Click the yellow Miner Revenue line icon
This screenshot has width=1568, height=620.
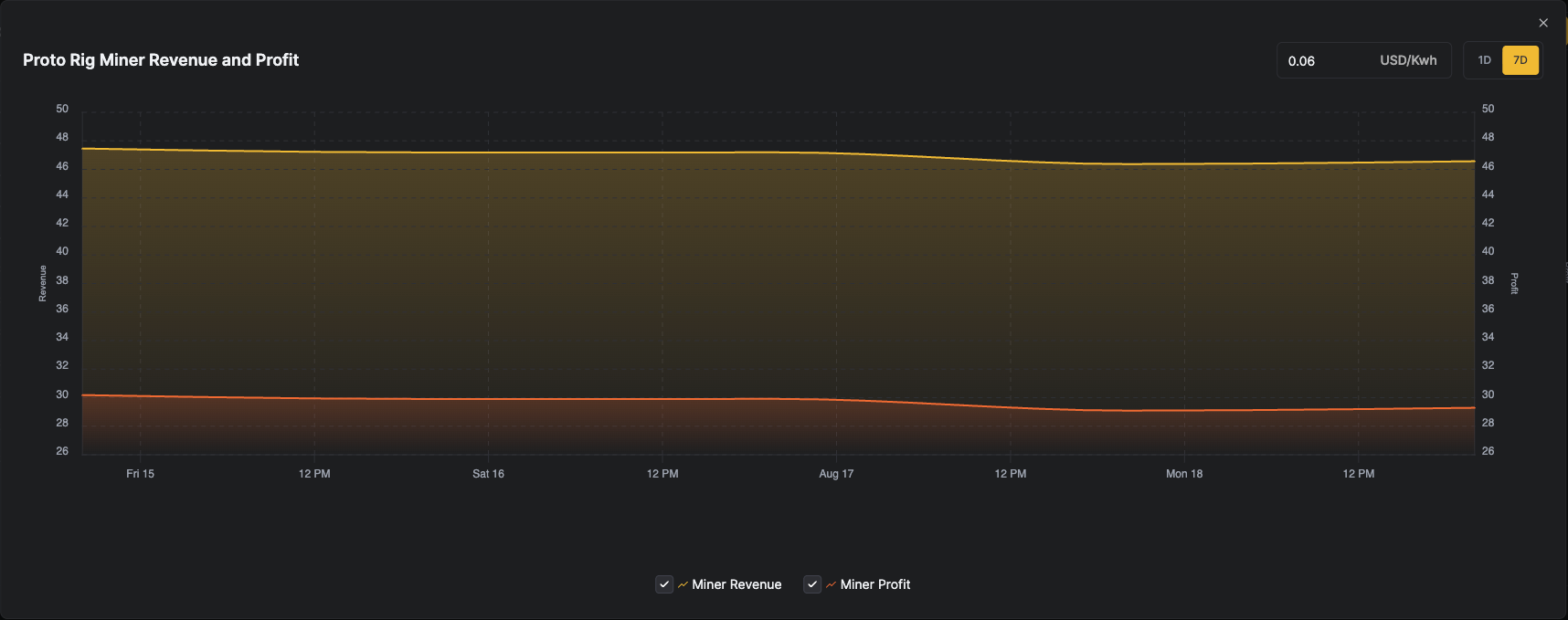683,584
